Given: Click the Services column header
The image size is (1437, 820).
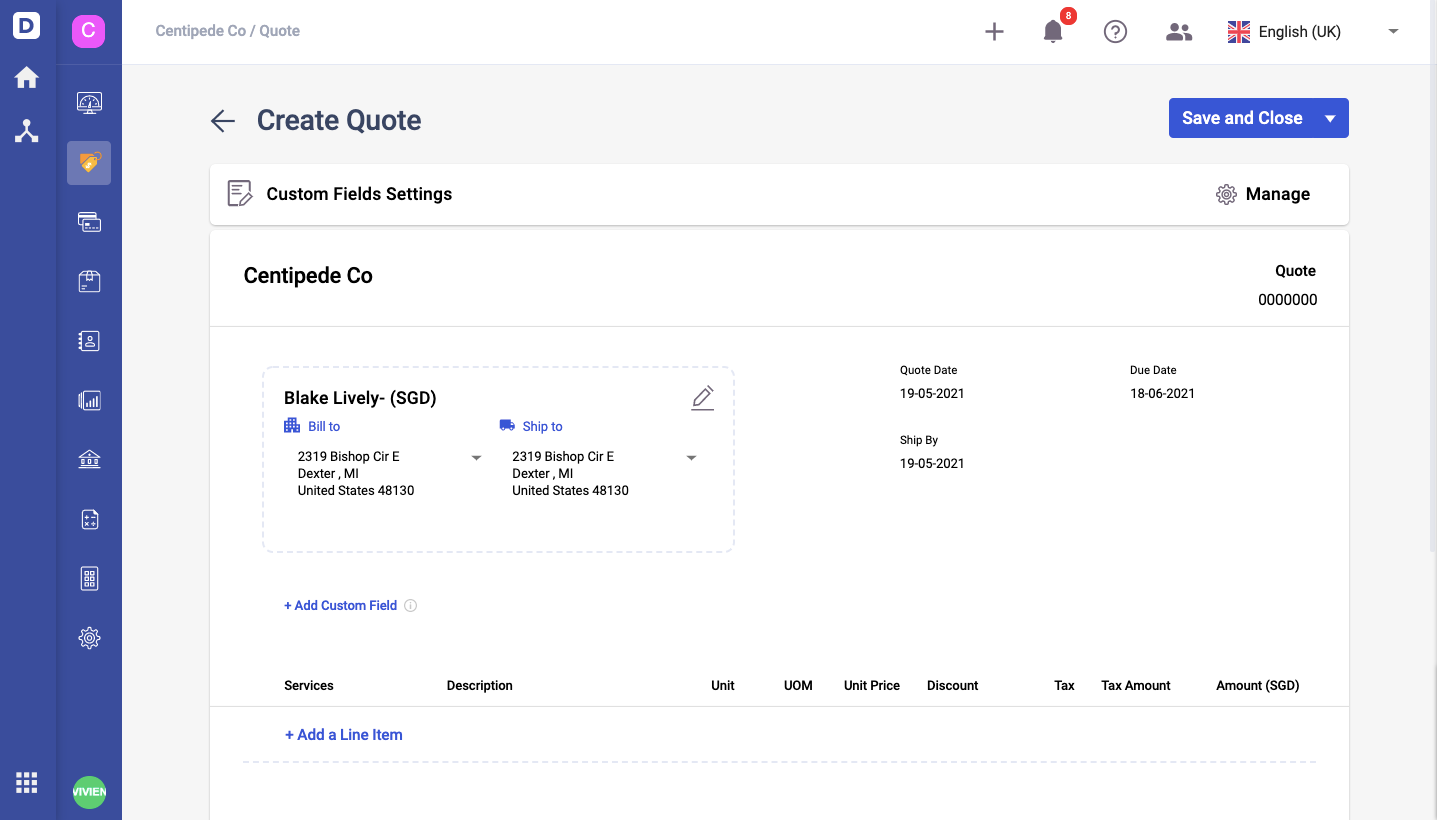Looking at the screenshot, I should (x=309, y=686).
